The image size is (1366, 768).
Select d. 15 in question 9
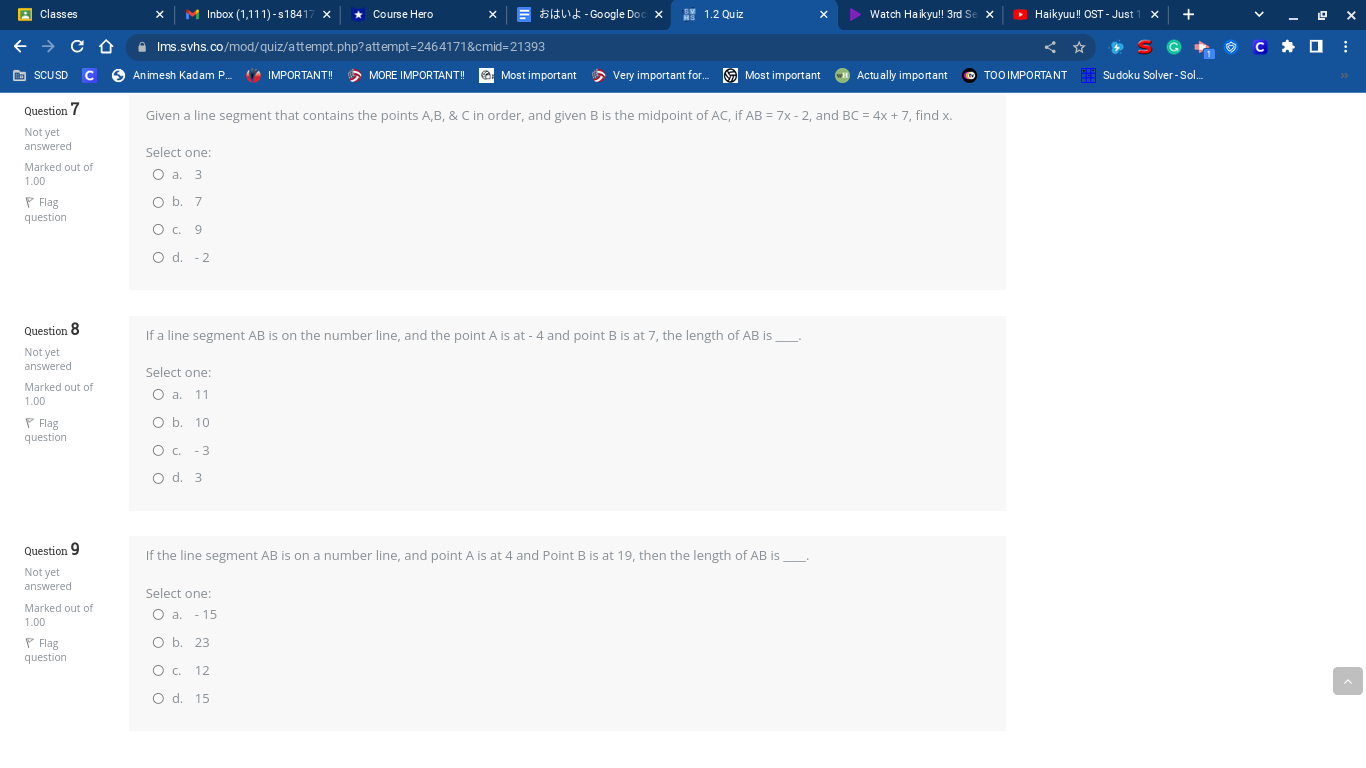point(158,698)
